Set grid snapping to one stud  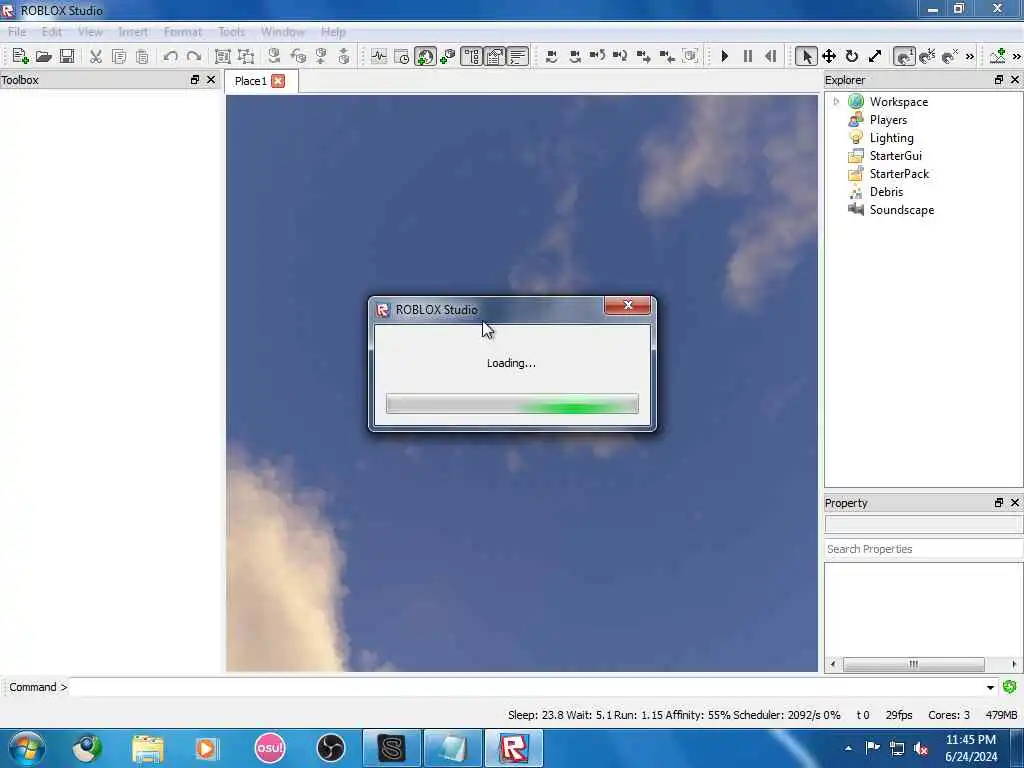pyautogui.click(x=904, y=56)
